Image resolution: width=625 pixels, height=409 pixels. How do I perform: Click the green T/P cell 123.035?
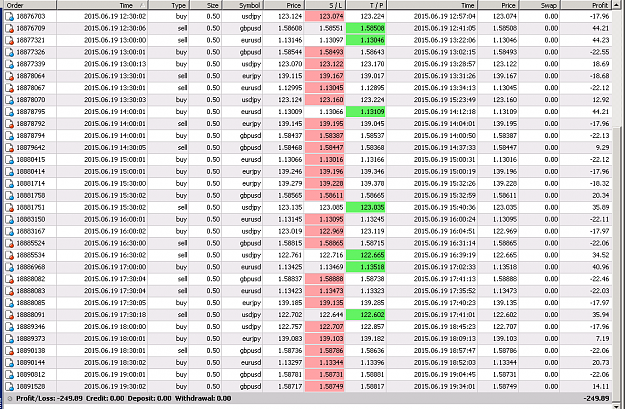(366, 208)
